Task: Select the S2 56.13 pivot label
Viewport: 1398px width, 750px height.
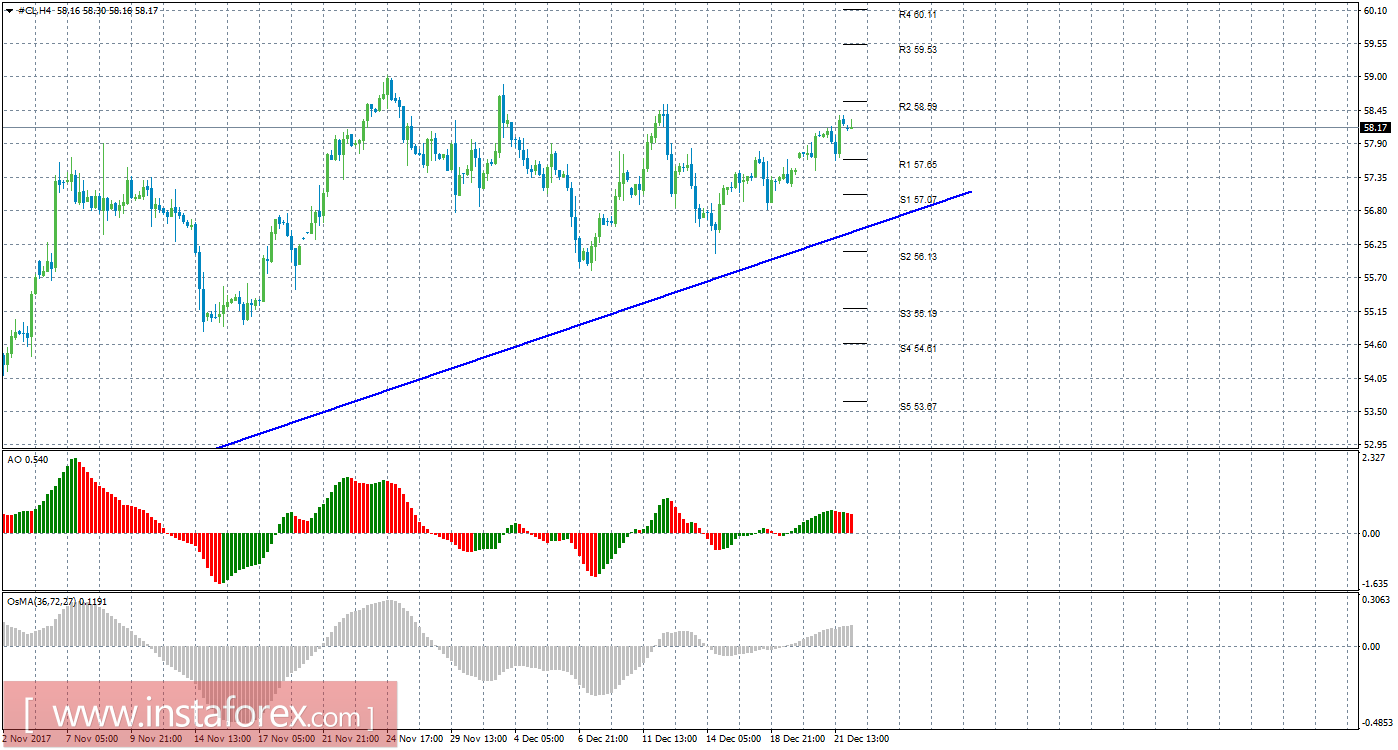Action: [x=918, y=257]
